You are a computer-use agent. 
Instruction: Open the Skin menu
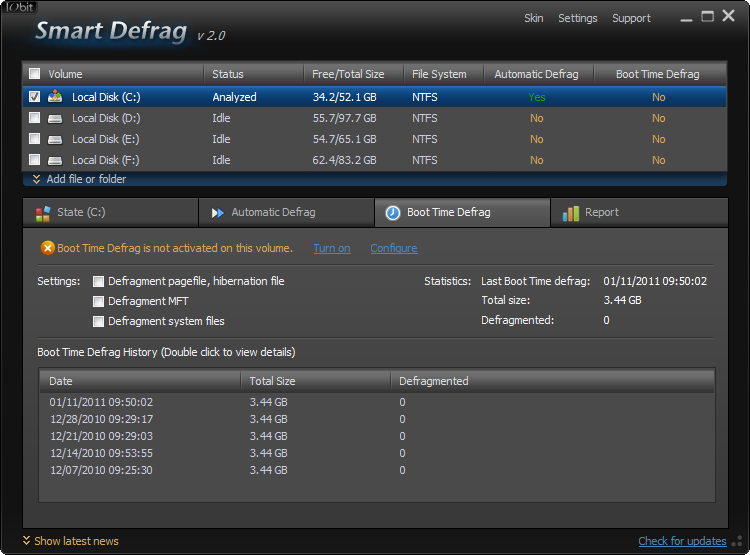(x=533, y=18)
